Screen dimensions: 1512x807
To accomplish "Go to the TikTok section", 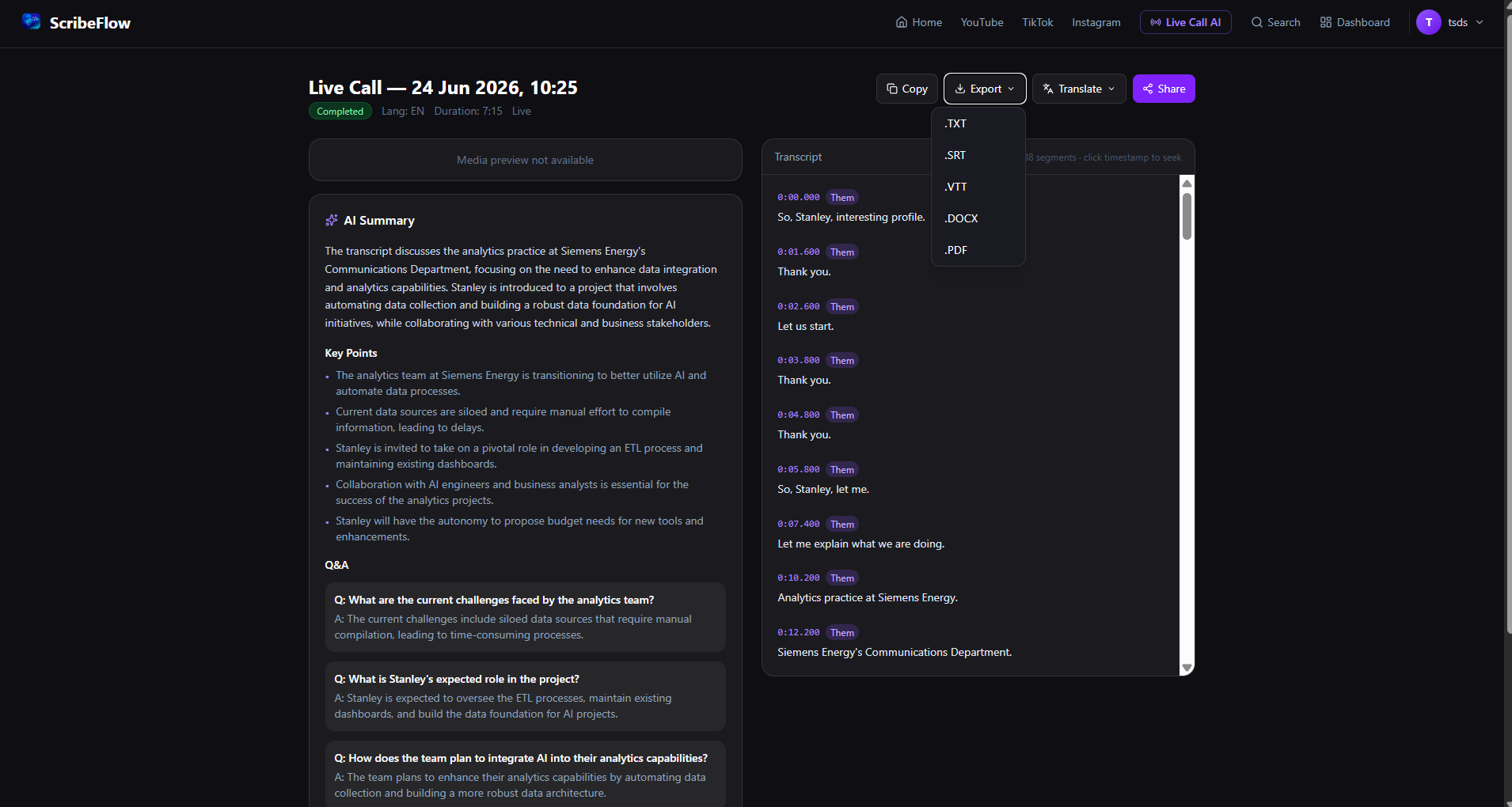I will coord(1037,22).
